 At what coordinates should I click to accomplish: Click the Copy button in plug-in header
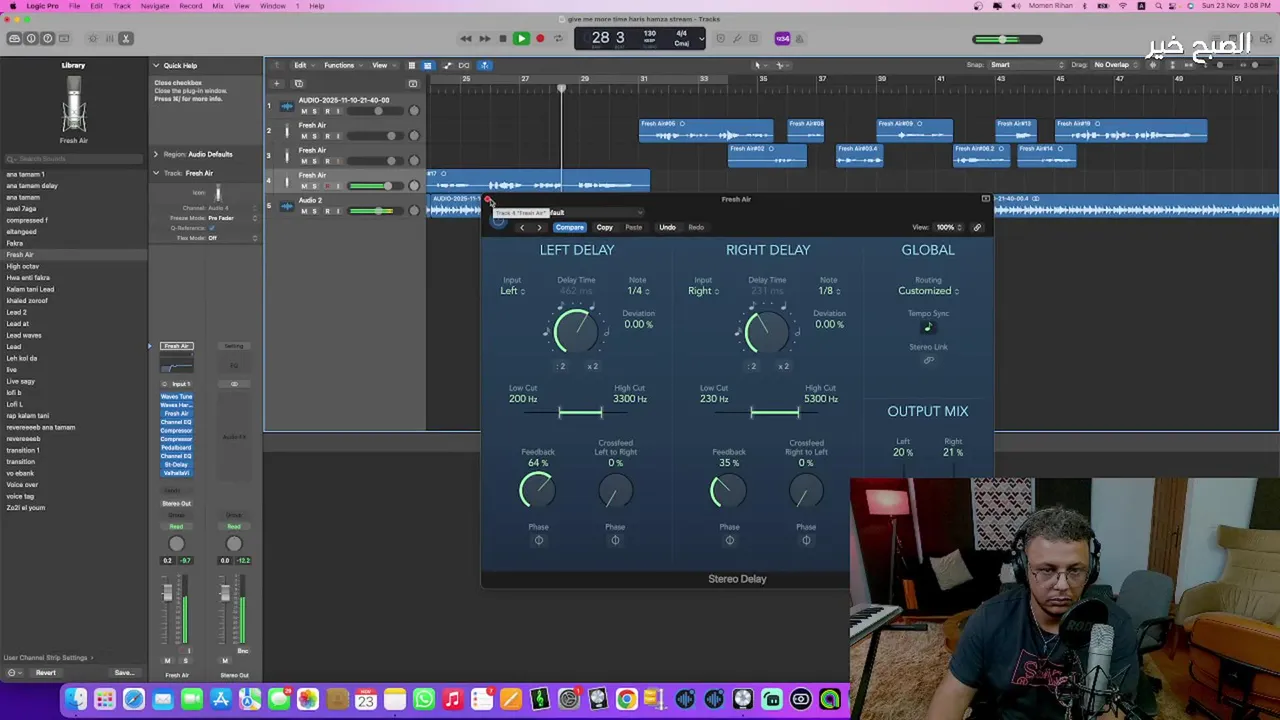(605, 227)
